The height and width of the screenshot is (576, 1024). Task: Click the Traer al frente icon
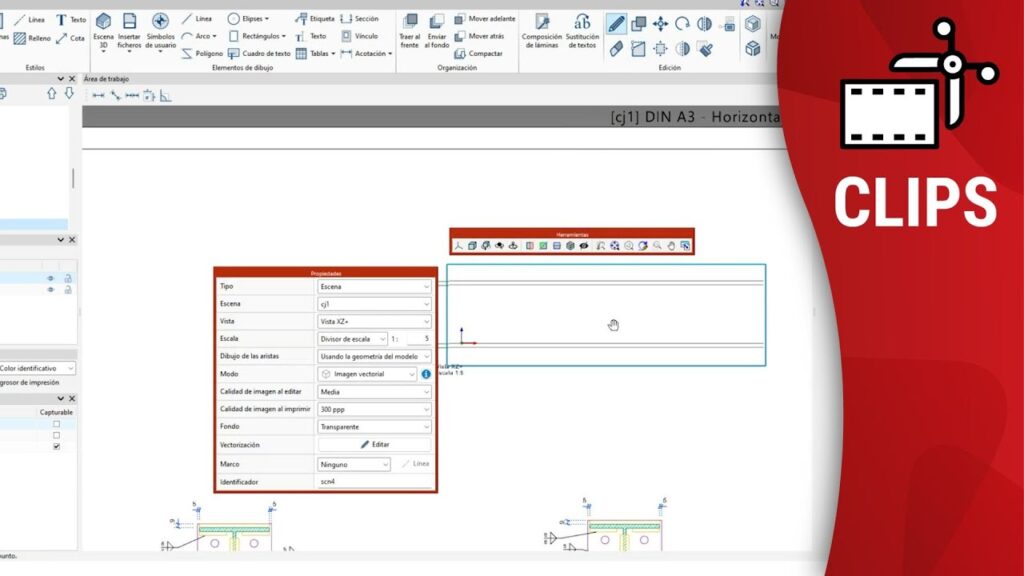(x=409, y=24)
